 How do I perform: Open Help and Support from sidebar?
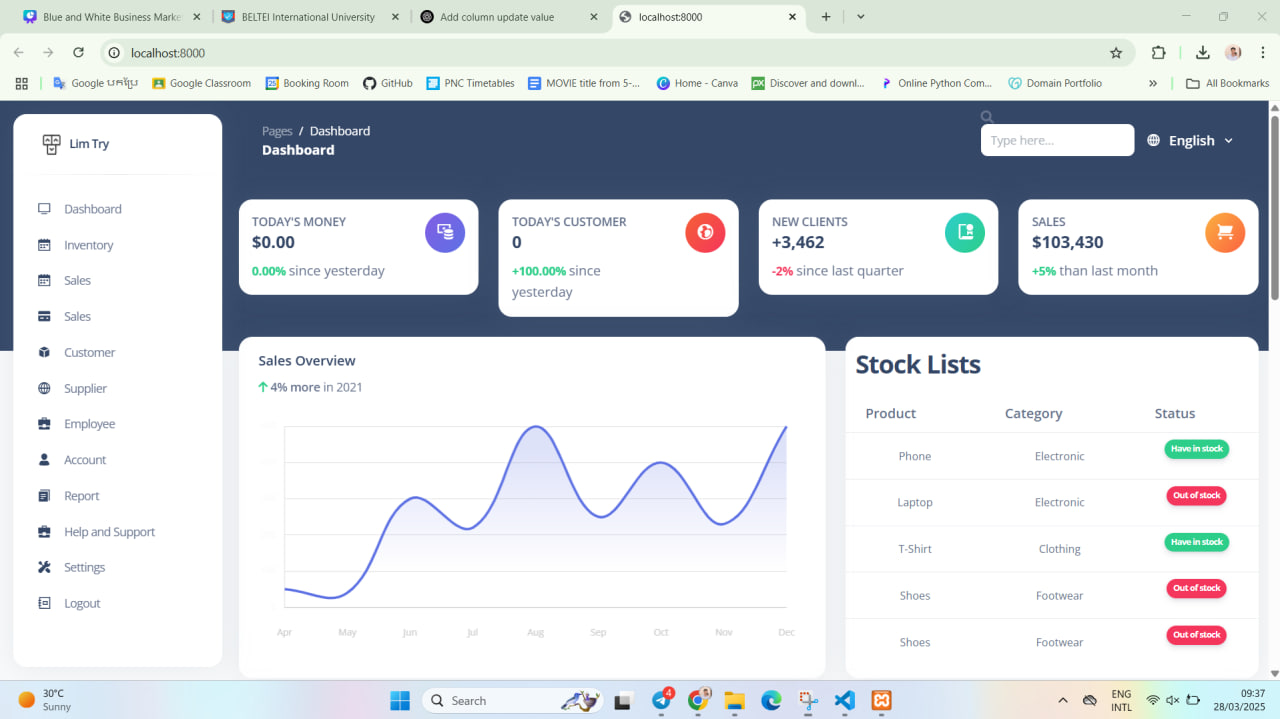(109, 532)
